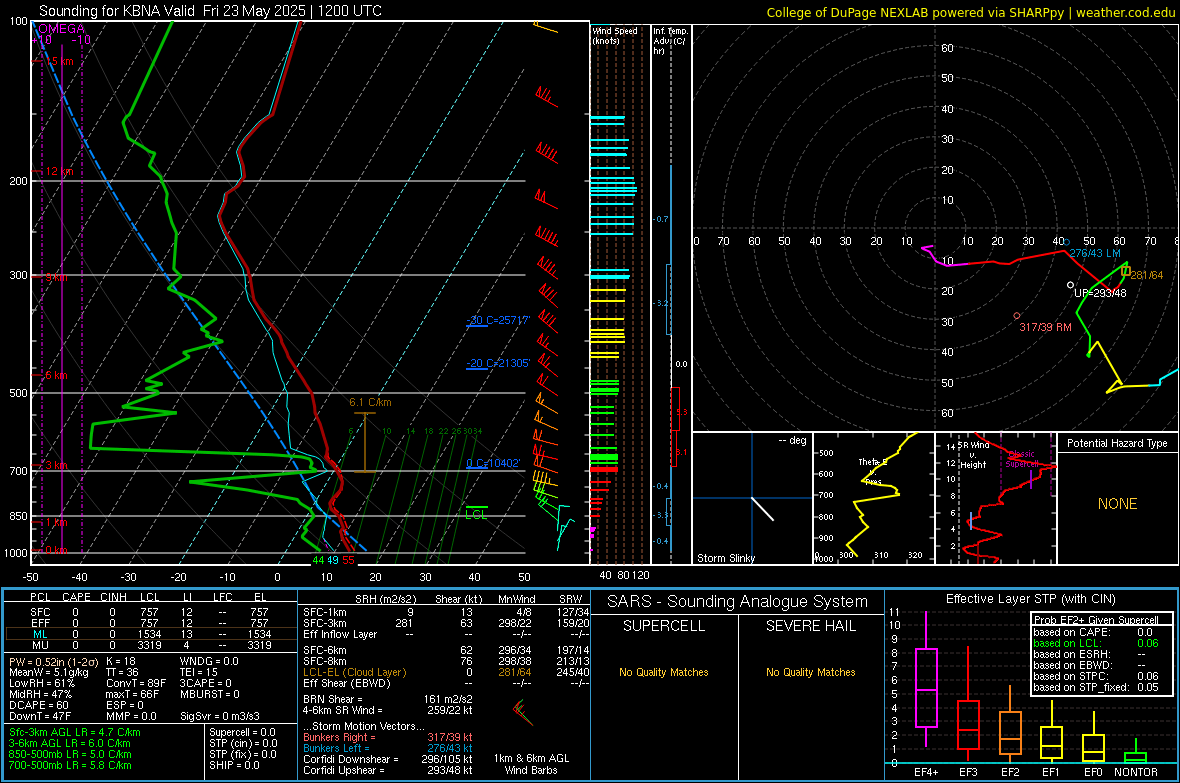Click the Bunkers Right 317/39 RM marker

point(1017,316)
